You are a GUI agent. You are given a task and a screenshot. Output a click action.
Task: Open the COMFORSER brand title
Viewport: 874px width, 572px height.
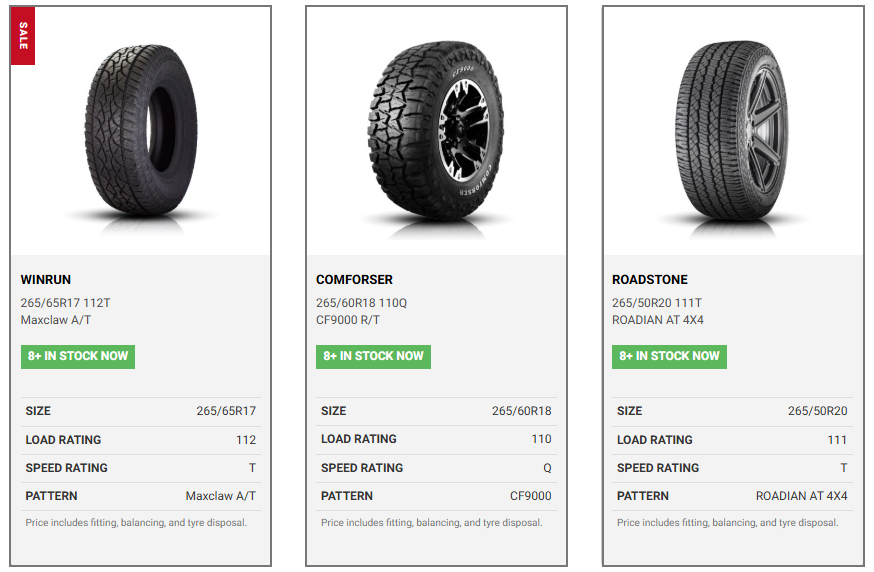tap(355, 280)
